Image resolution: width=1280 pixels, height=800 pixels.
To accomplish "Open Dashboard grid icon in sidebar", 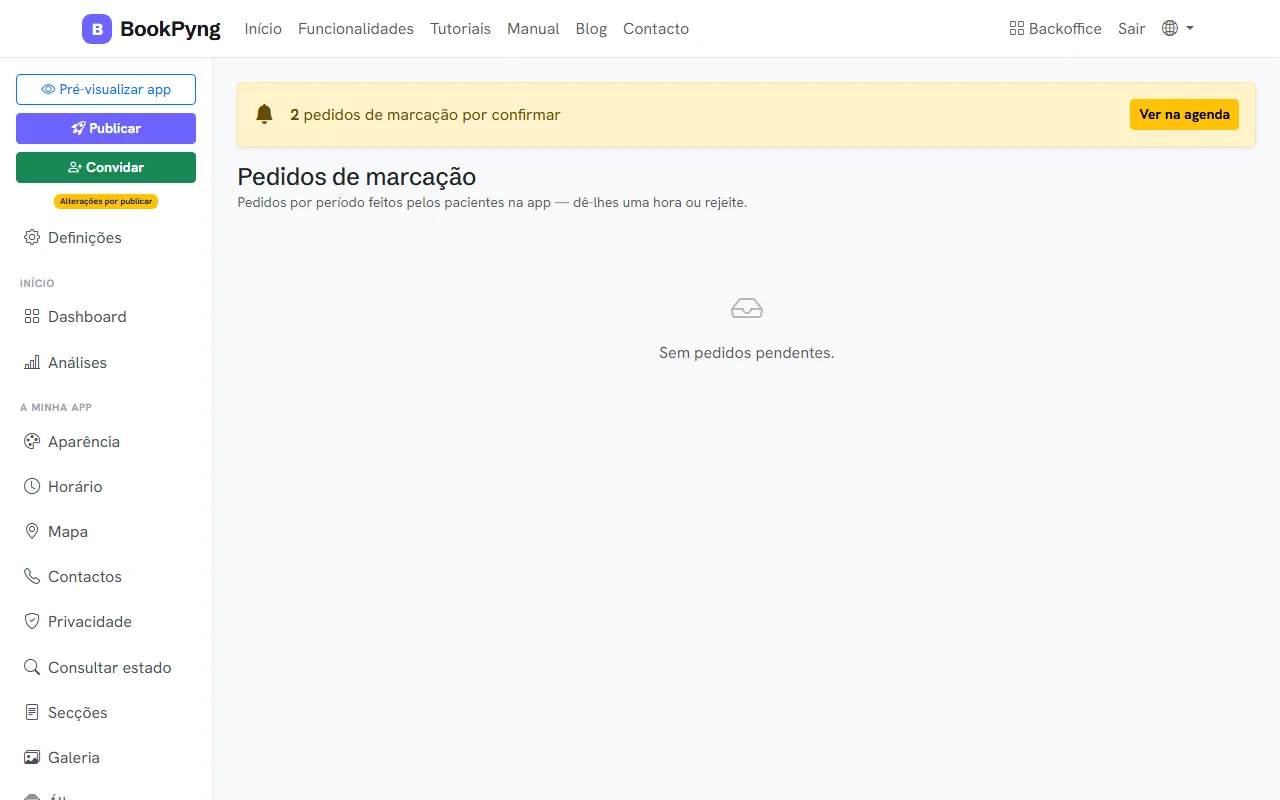I will pos(32,316).
